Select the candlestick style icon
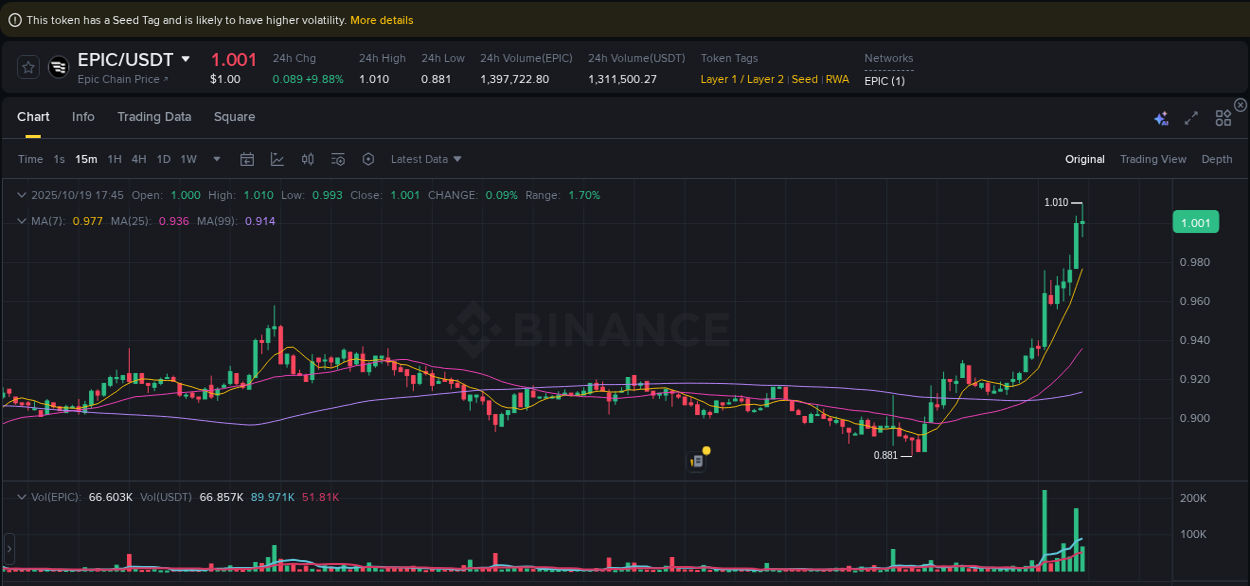The image size is (1250, 586). pos(308,159)
